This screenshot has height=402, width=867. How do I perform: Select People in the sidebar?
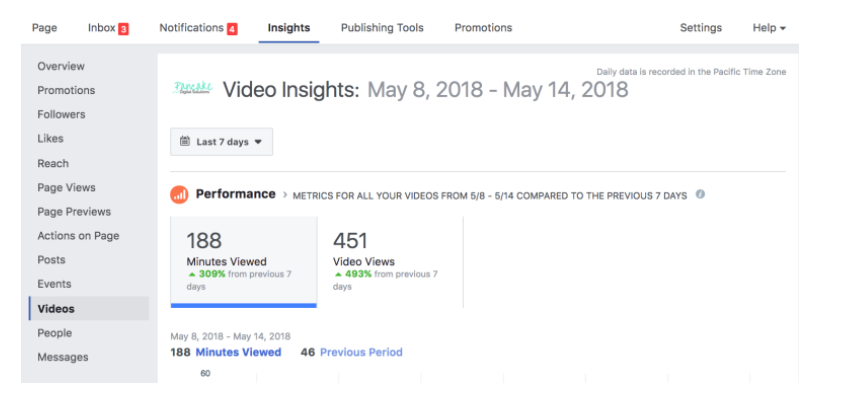55,333
